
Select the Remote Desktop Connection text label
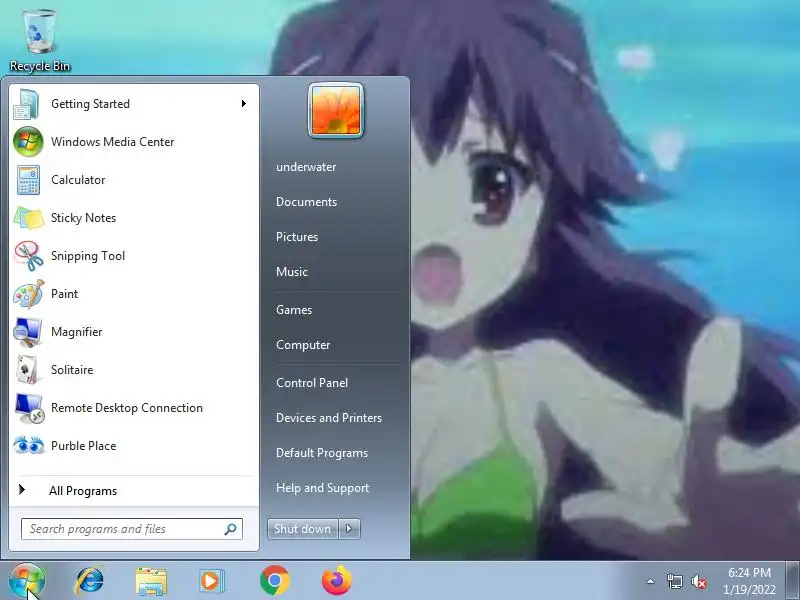click(x=127, y=408)
